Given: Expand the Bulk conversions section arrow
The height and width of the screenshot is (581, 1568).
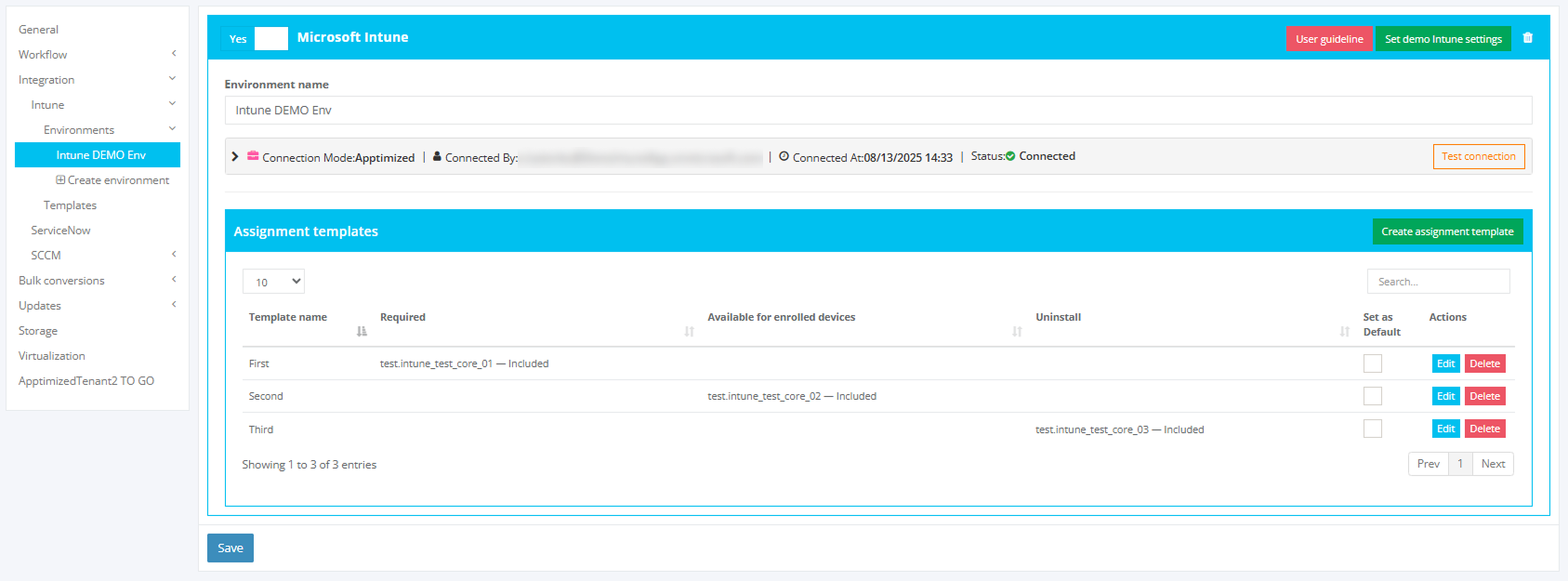Looking at the screenshot, I should pyautogui.click(x=173, y=280).
